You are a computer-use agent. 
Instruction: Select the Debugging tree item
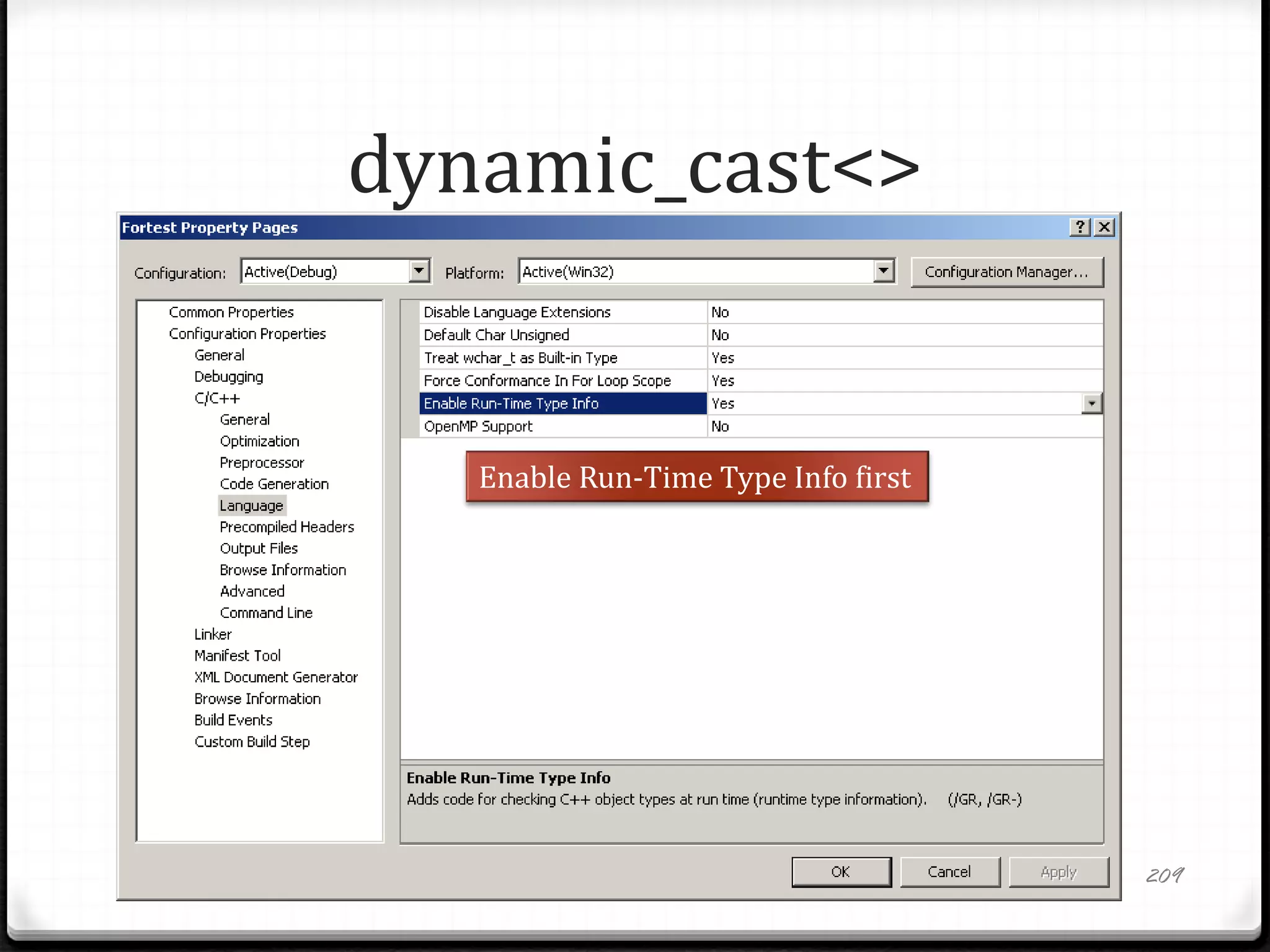click(229, 377)
